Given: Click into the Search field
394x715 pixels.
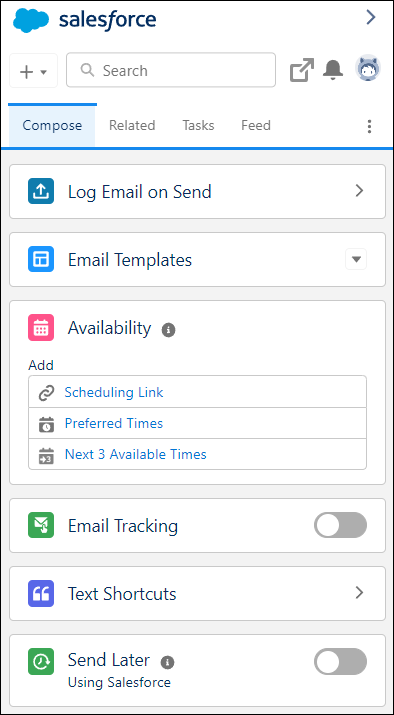Looking at the screenshot, I should coord(171,70).
